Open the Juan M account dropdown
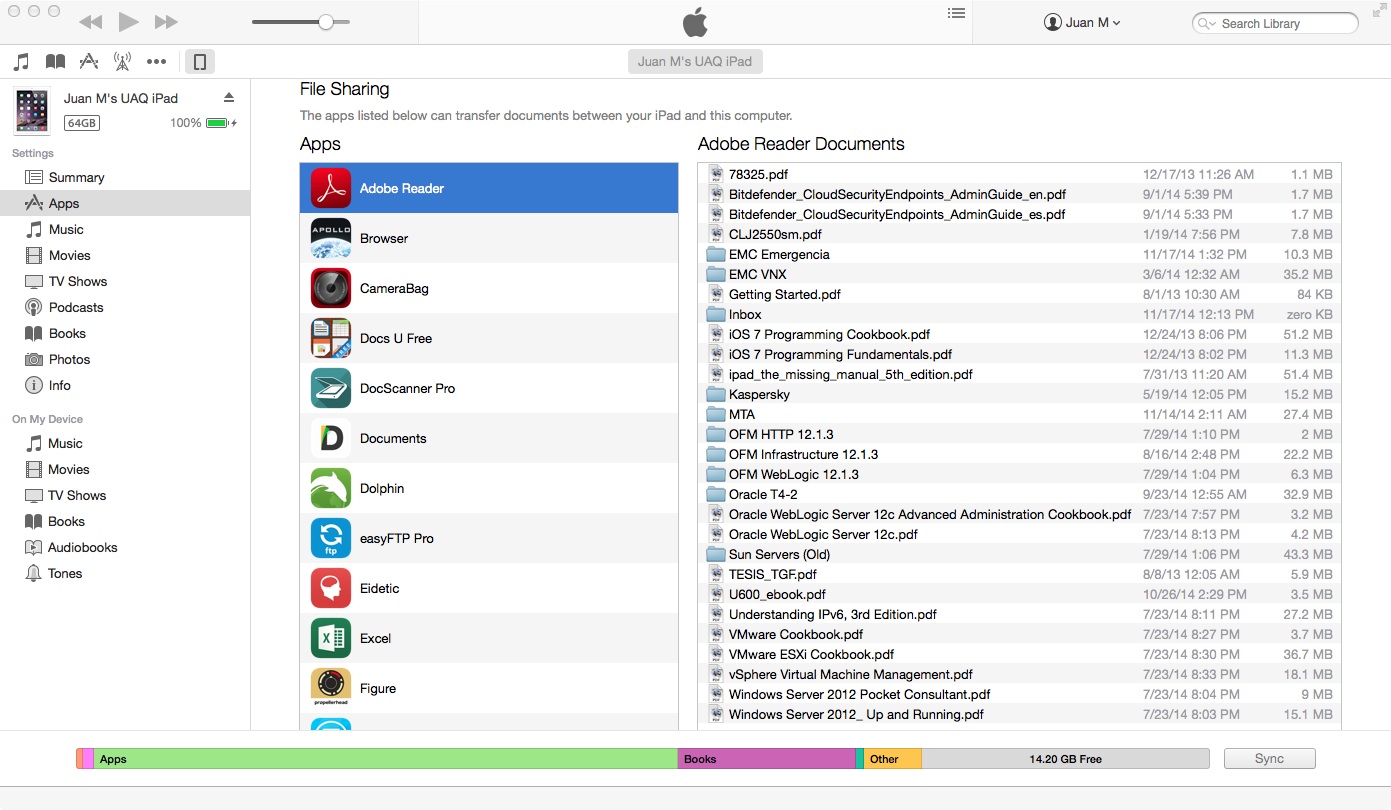 coord(1082,22)
